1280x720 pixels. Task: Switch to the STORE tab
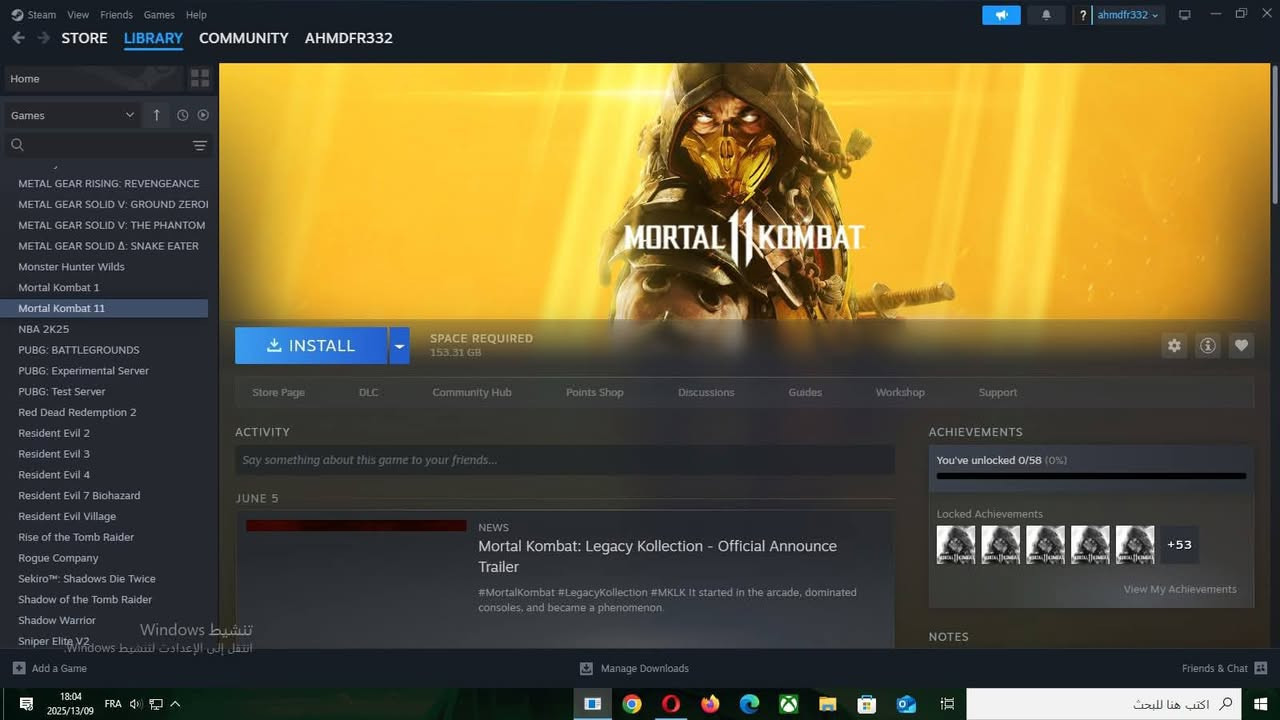coord(84,38)
